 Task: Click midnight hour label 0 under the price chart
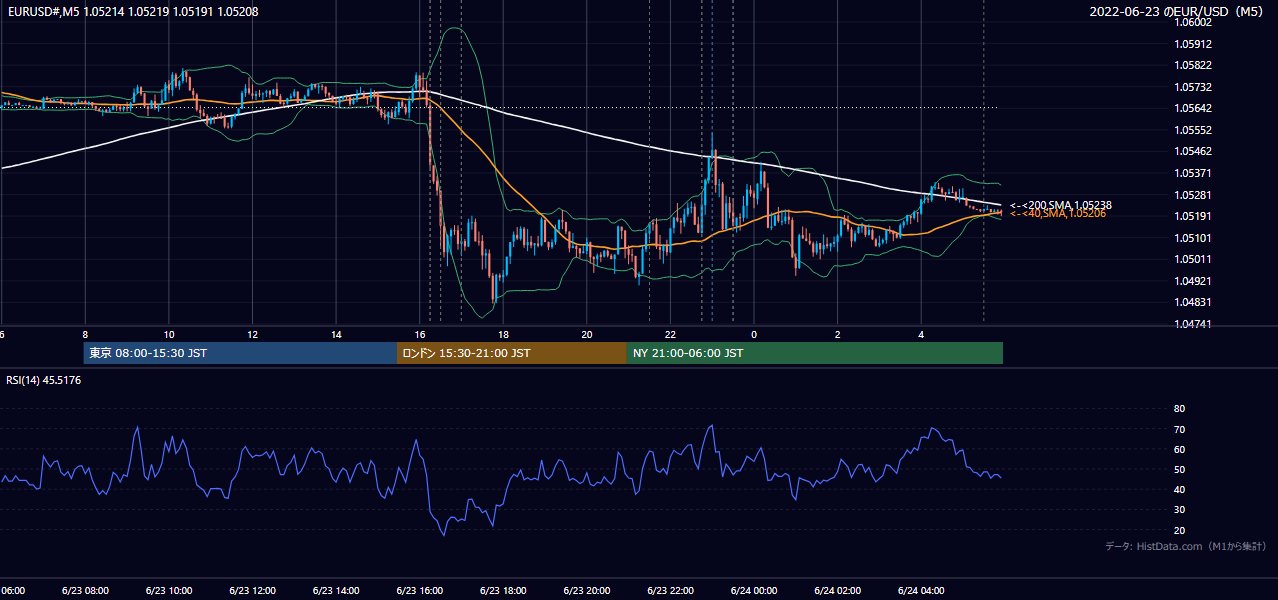click(x=754, y=335)
